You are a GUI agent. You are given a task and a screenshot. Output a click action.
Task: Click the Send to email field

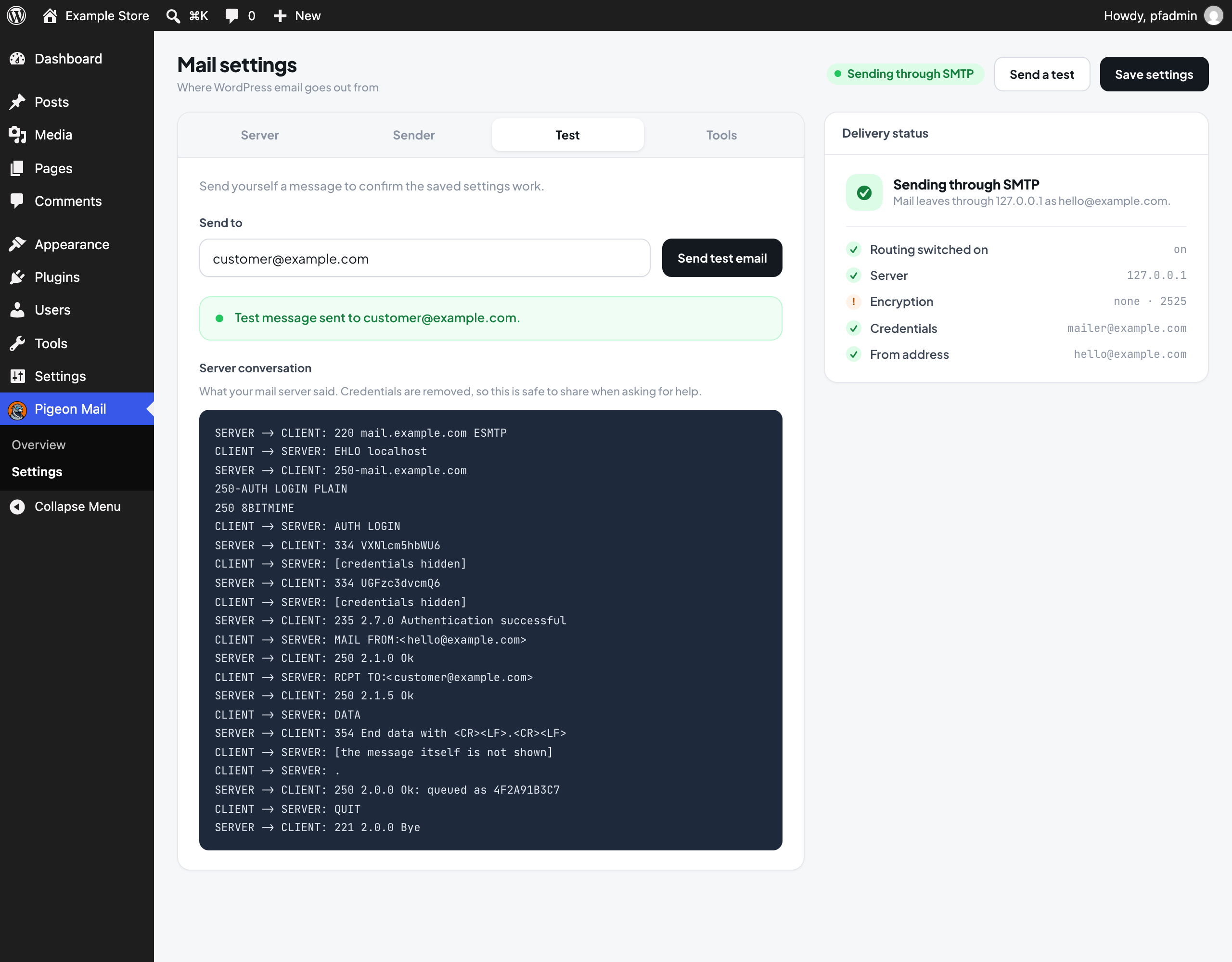424,258
